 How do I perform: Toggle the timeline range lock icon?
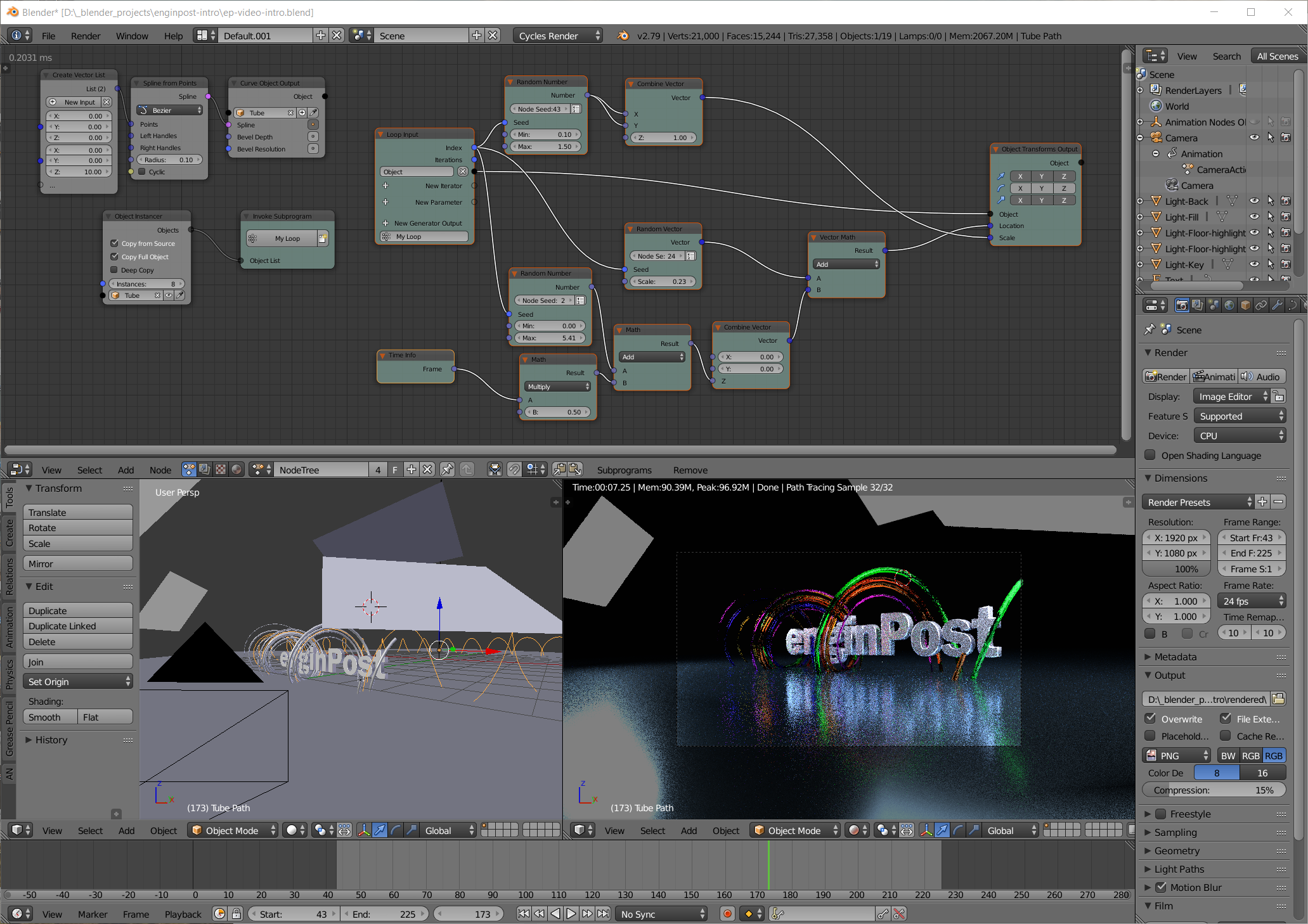pyautogui.click(x=236, y=913)
